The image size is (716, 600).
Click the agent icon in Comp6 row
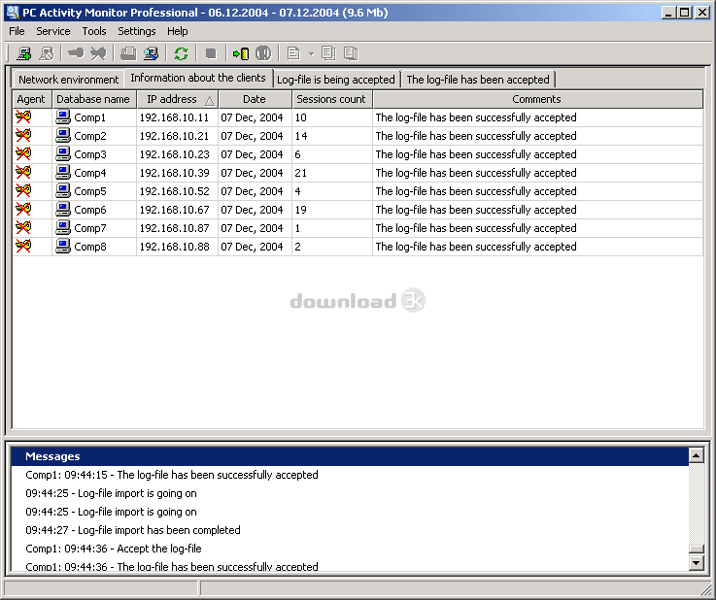(x=23, y=210)
